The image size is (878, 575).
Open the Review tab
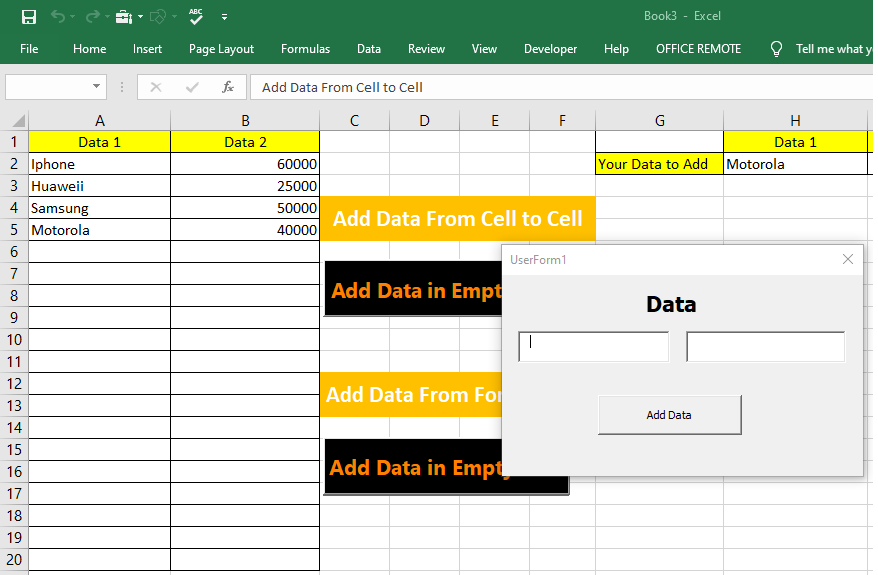pyautogui.click(x=426, y=49)
